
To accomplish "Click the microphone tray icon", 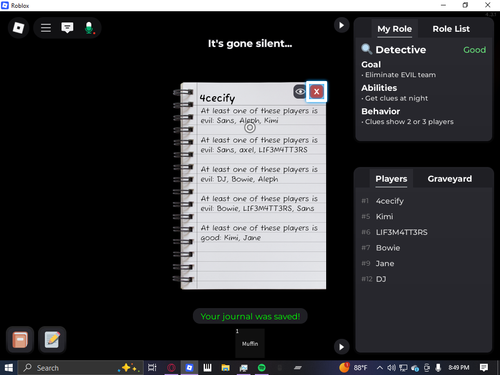I will pos(438,368).
